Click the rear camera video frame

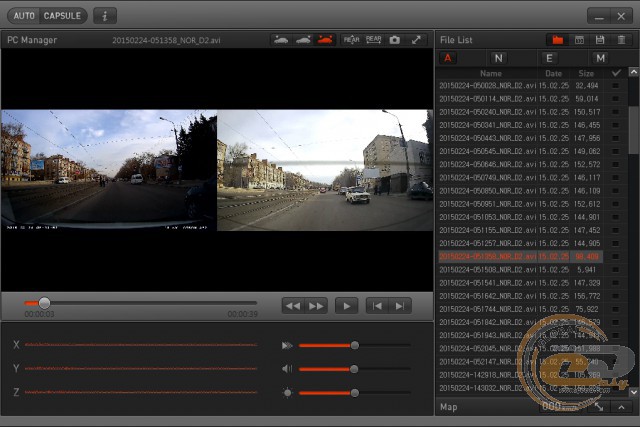pos(325,170)
